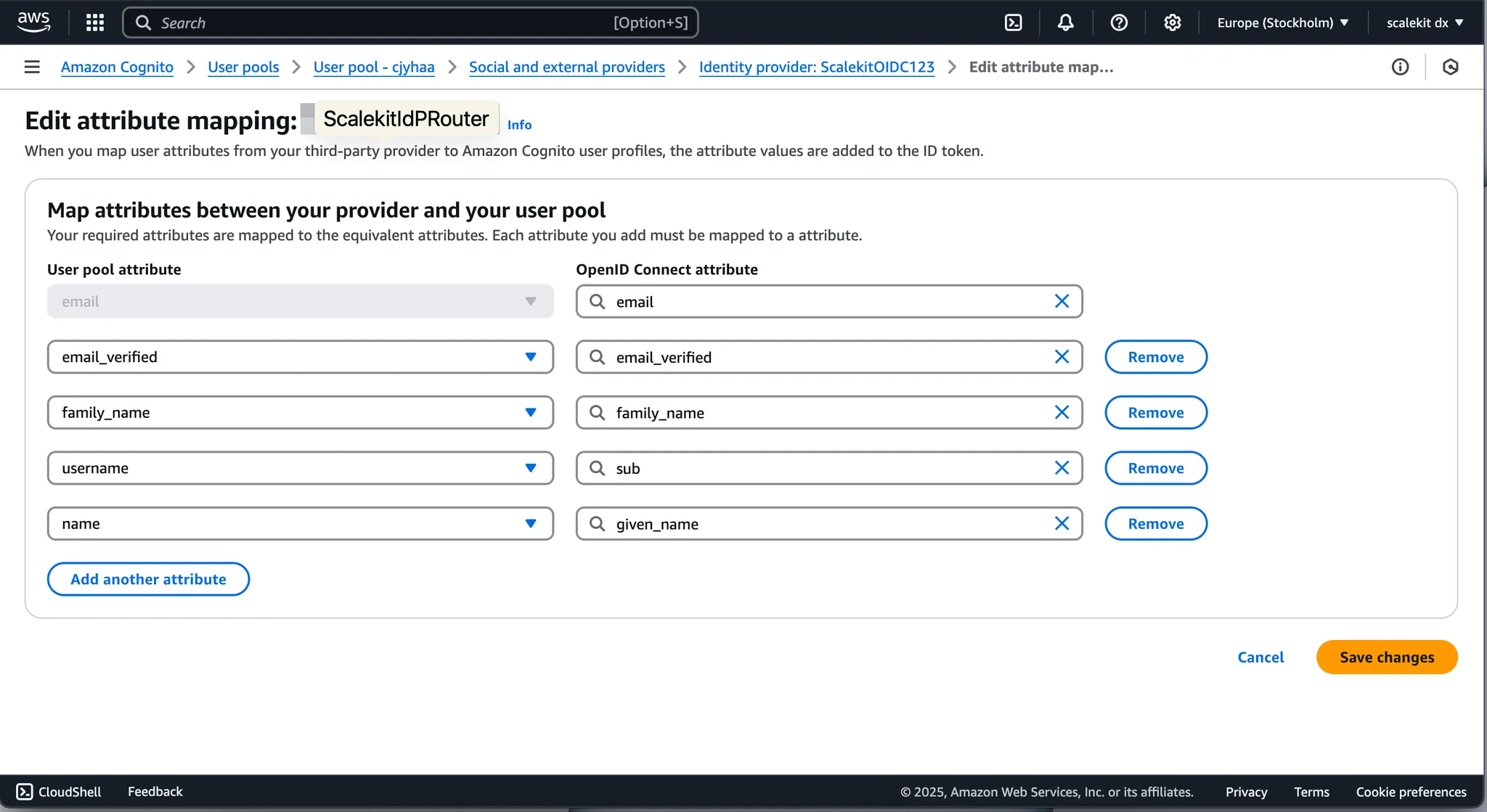Open the scalekit dx account menu
This screenshot has height=812, width=1487.
(x=1424, y=22)
